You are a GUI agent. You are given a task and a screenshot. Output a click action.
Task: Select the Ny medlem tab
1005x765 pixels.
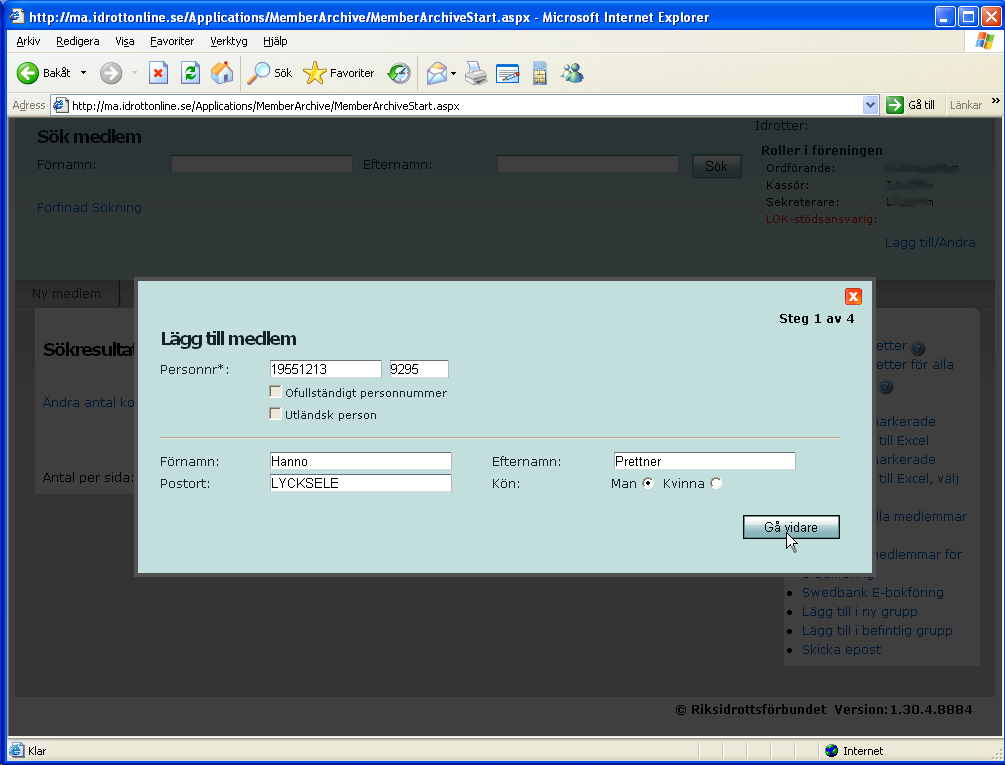[67, 293]
